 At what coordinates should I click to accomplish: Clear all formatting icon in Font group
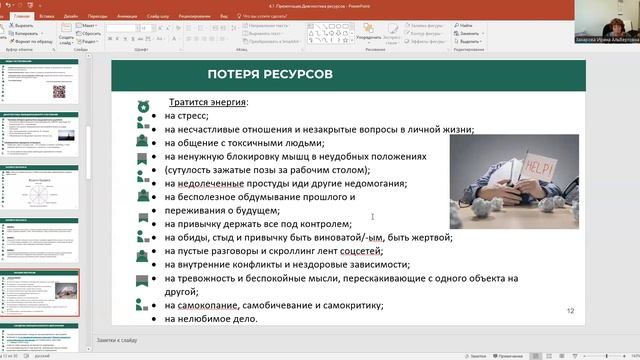click(x=178, y=28)
